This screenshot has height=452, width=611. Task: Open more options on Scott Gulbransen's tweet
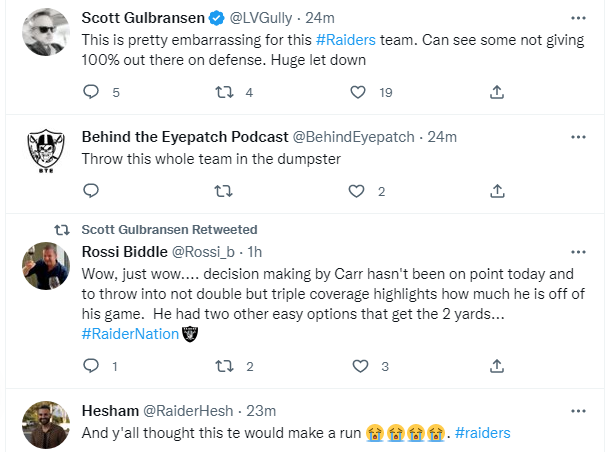tap(578, 18)
